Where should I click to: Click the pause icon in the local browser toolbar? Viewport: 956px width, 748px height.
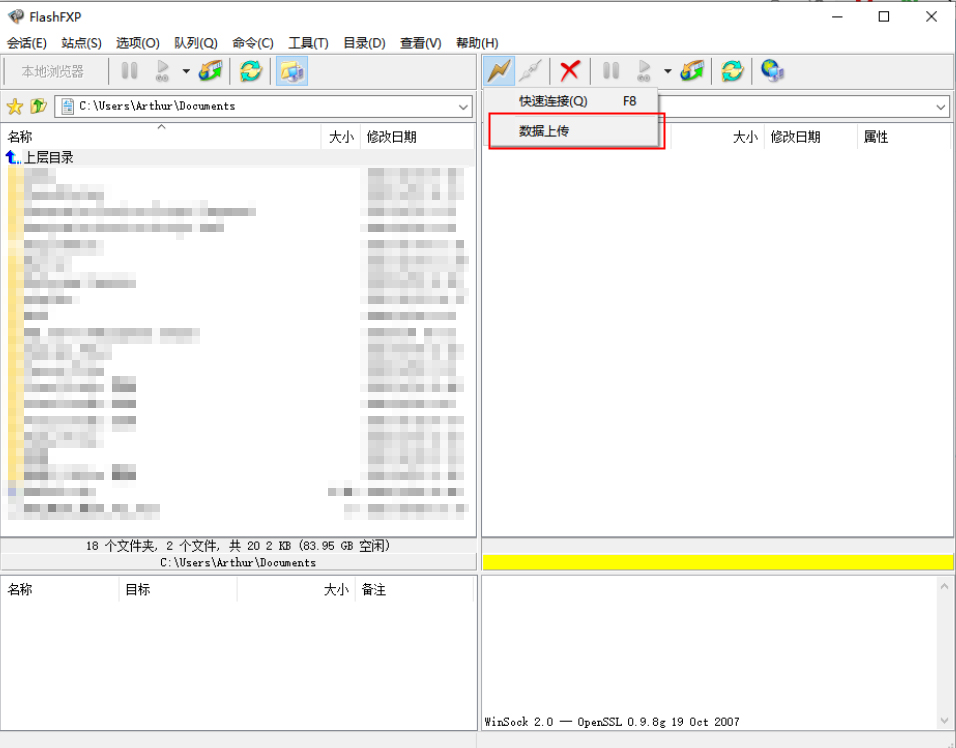129,71
